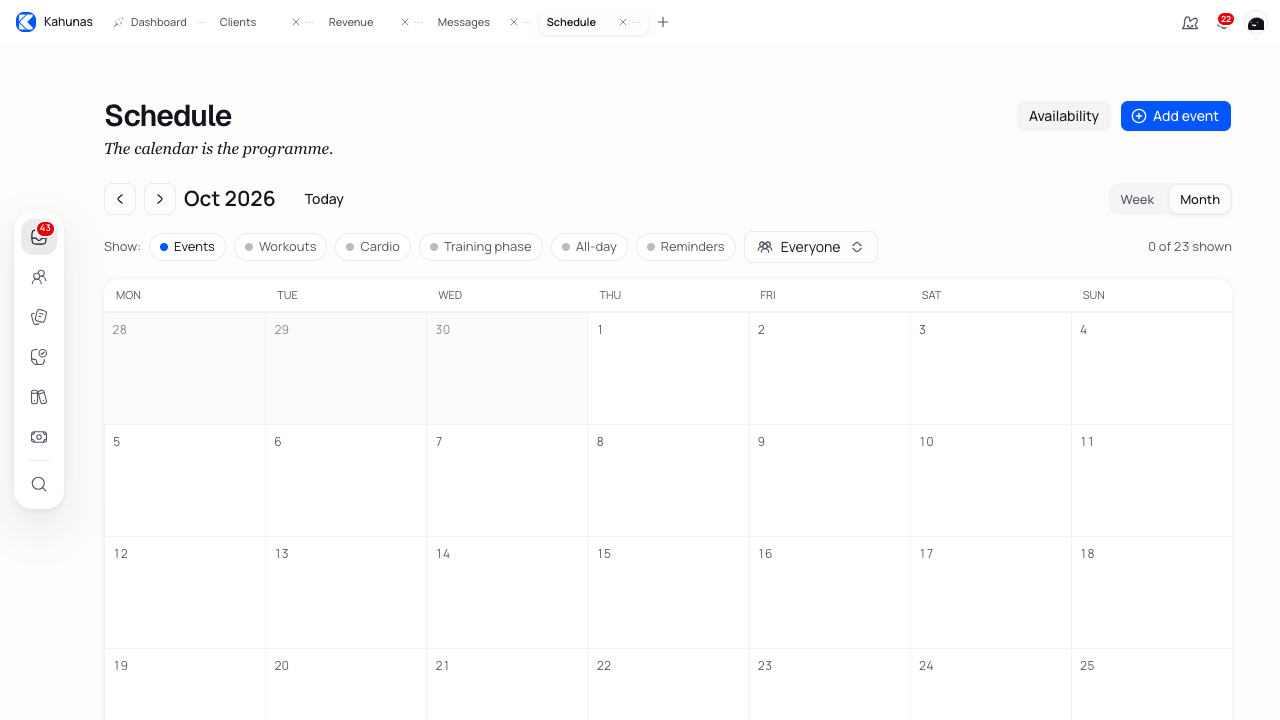1280x720 pixels.
Task: Open options menu on Dashboard tab
Action: click(200, 22)
